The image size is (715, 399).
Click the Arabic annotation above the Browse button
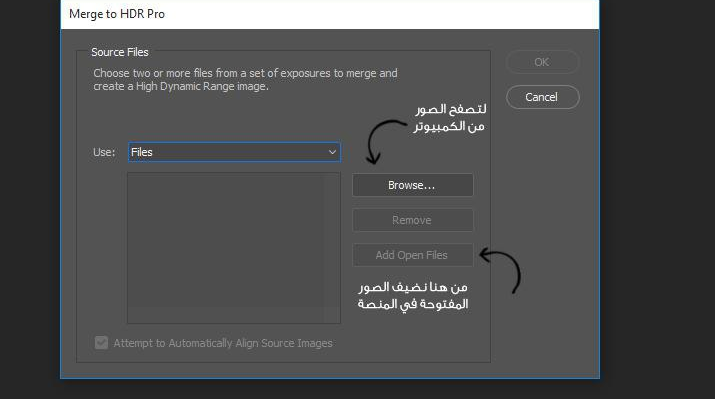[x=450, y=118]
